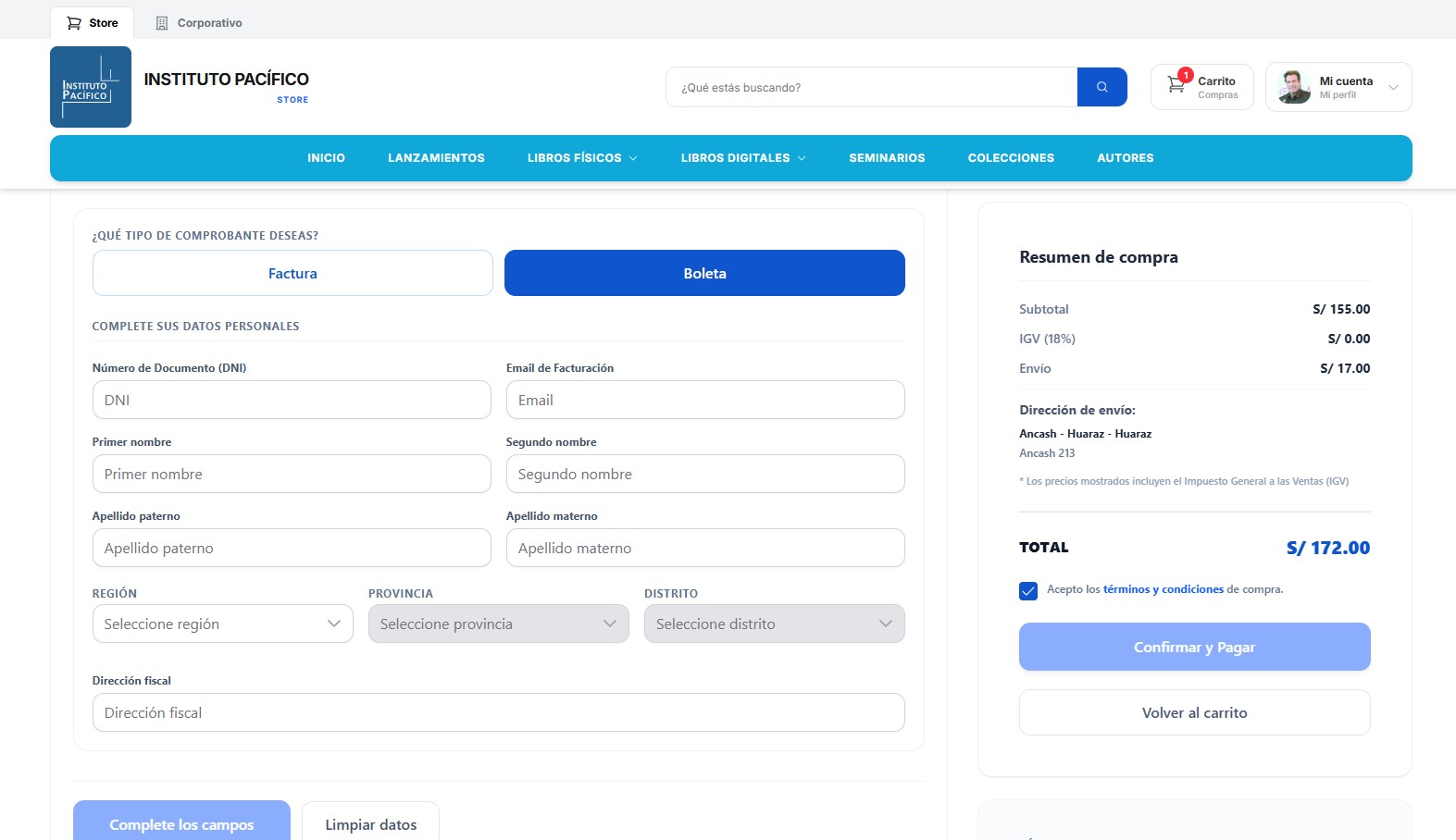Click the Mi cuenta profile avatar
1456x840 pixels.
(x=1294, y=87)
